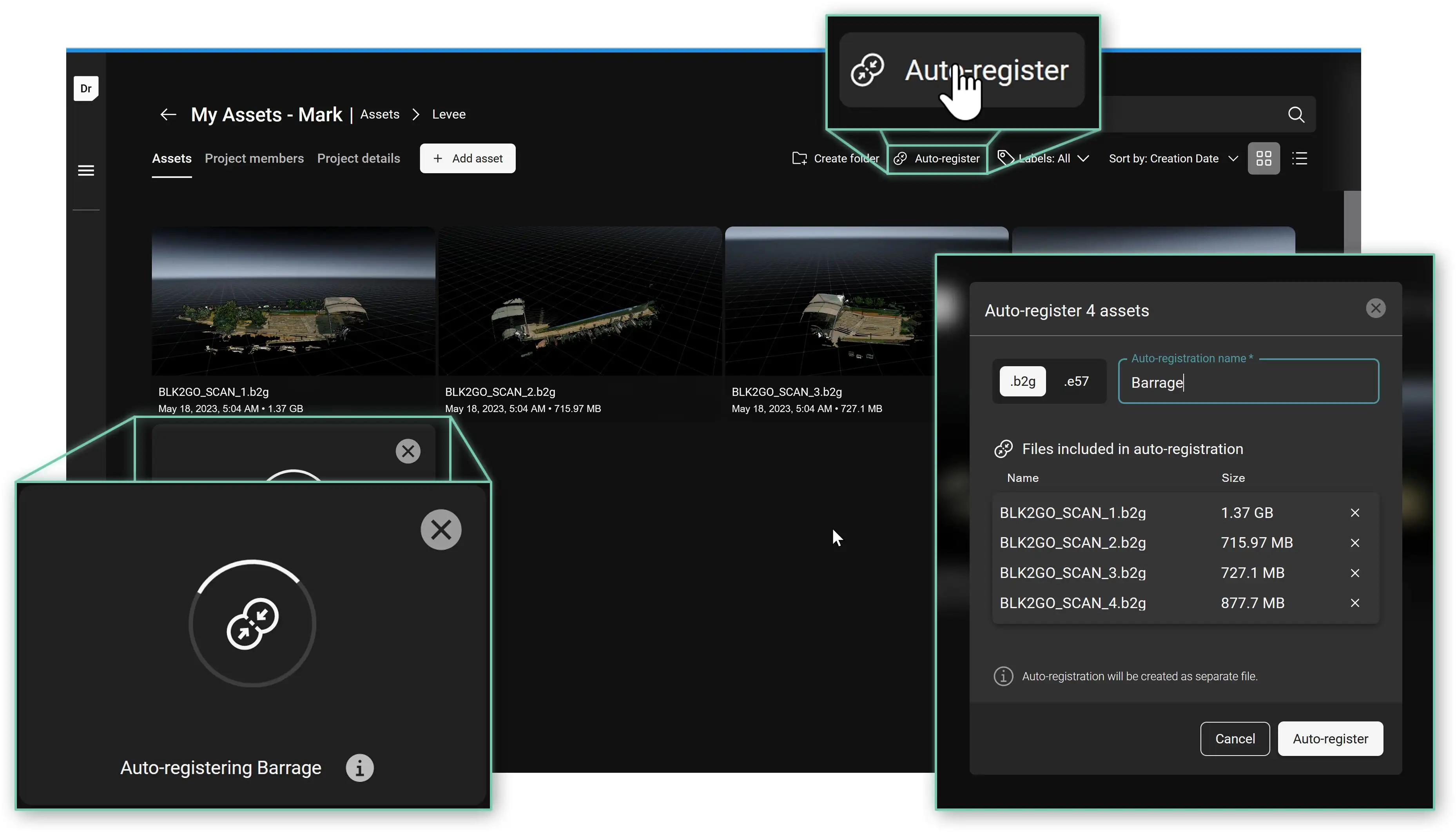Remove BLK2GO_SCAN_1.b2g from the auto-registration list
This screenshot has width=1456, height=832.
click(1354, 512)
